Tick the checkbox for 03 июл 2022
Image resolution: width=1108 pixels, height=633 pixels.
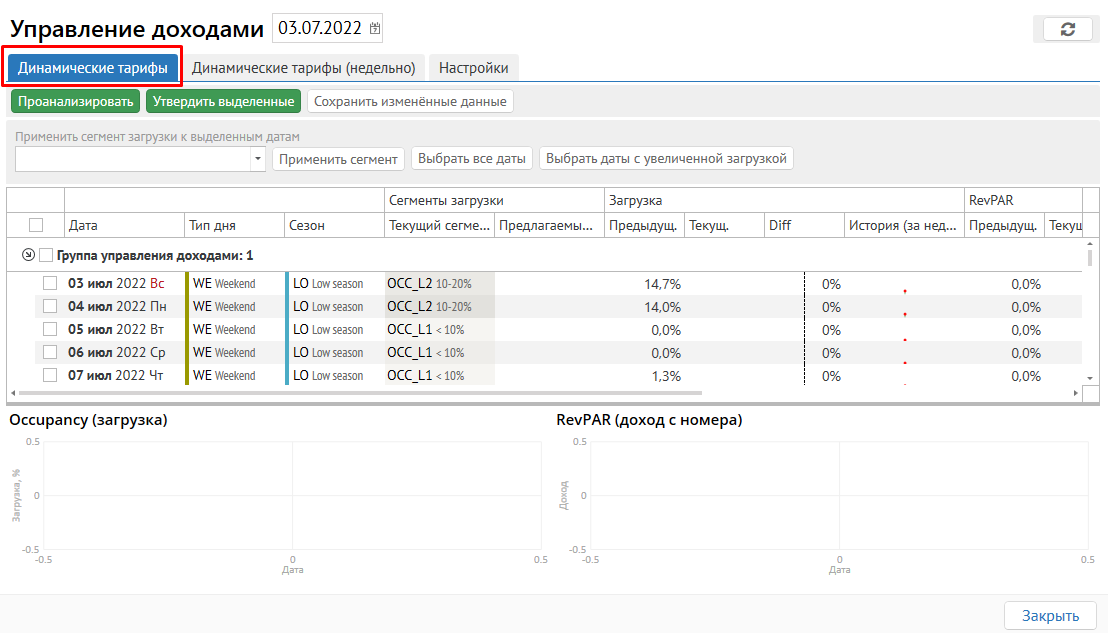[x=50, y=284]
